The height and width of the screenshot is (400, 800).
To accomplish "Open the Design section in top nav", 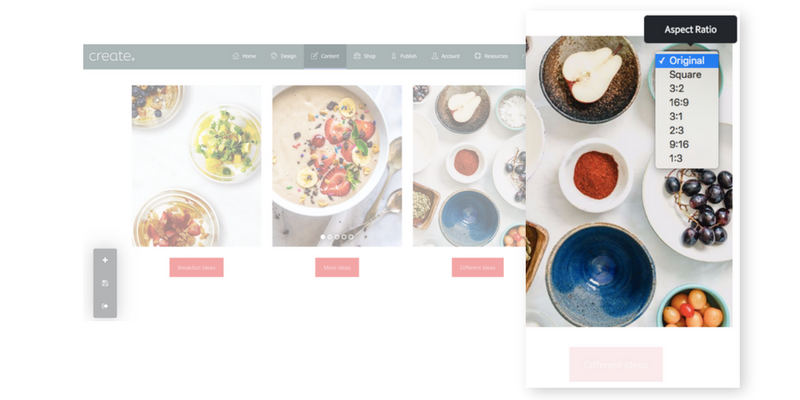I will click(283, 56).
